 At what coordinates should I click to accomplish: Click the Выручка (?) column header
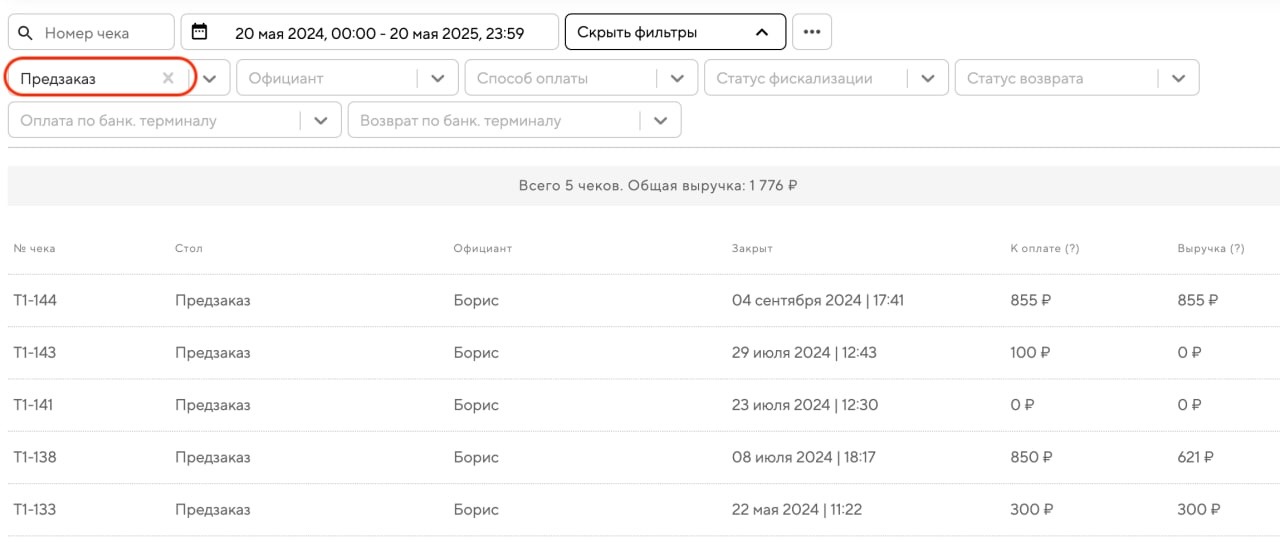[1210, 248]
